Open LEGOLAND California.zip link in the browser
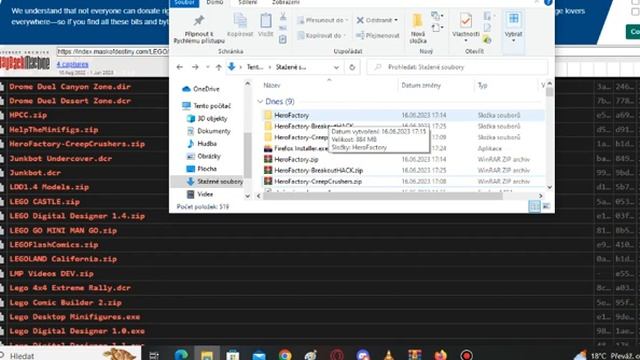This screenshot has height=360, width=640. click(63, 259)
